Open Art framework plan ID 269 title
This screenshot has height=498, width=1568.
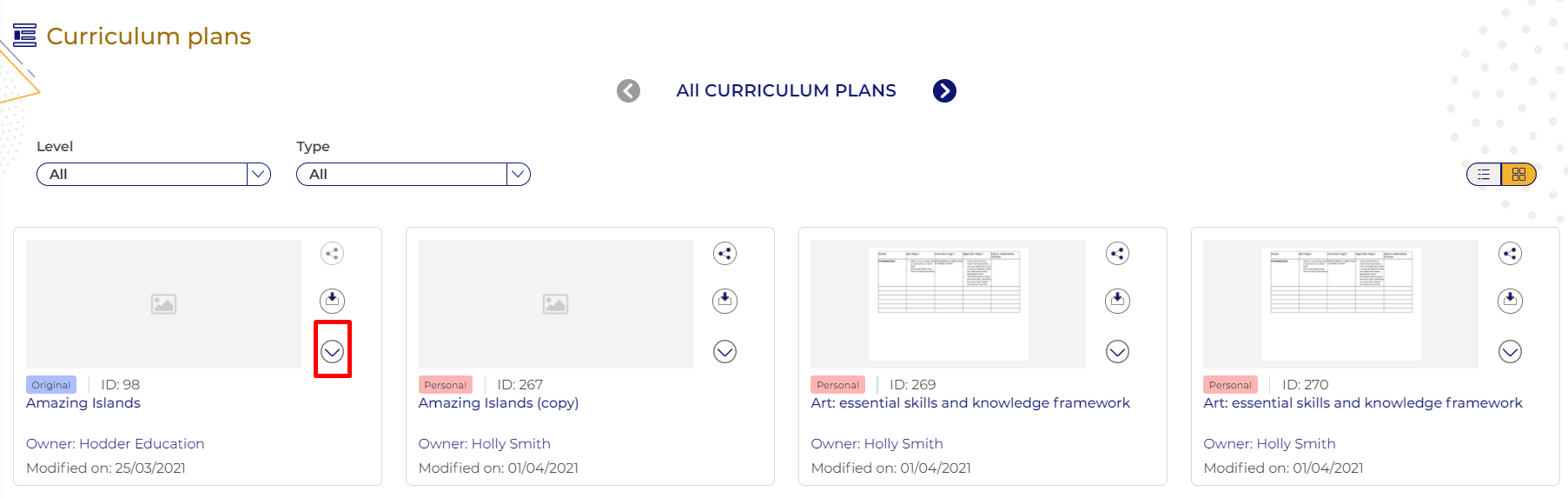point(969,403)
